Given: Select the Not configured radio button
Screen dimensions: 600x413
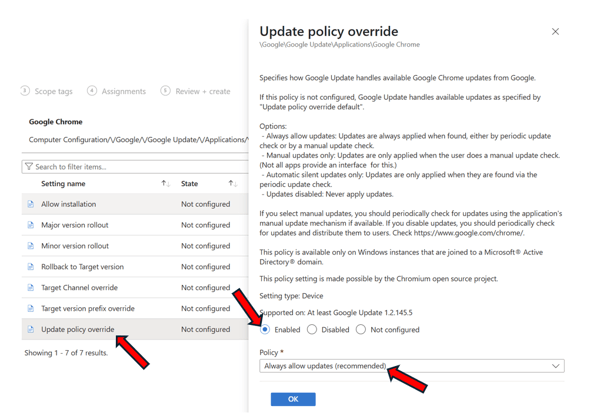Looking at the screenshot, I should click(361, 329).
